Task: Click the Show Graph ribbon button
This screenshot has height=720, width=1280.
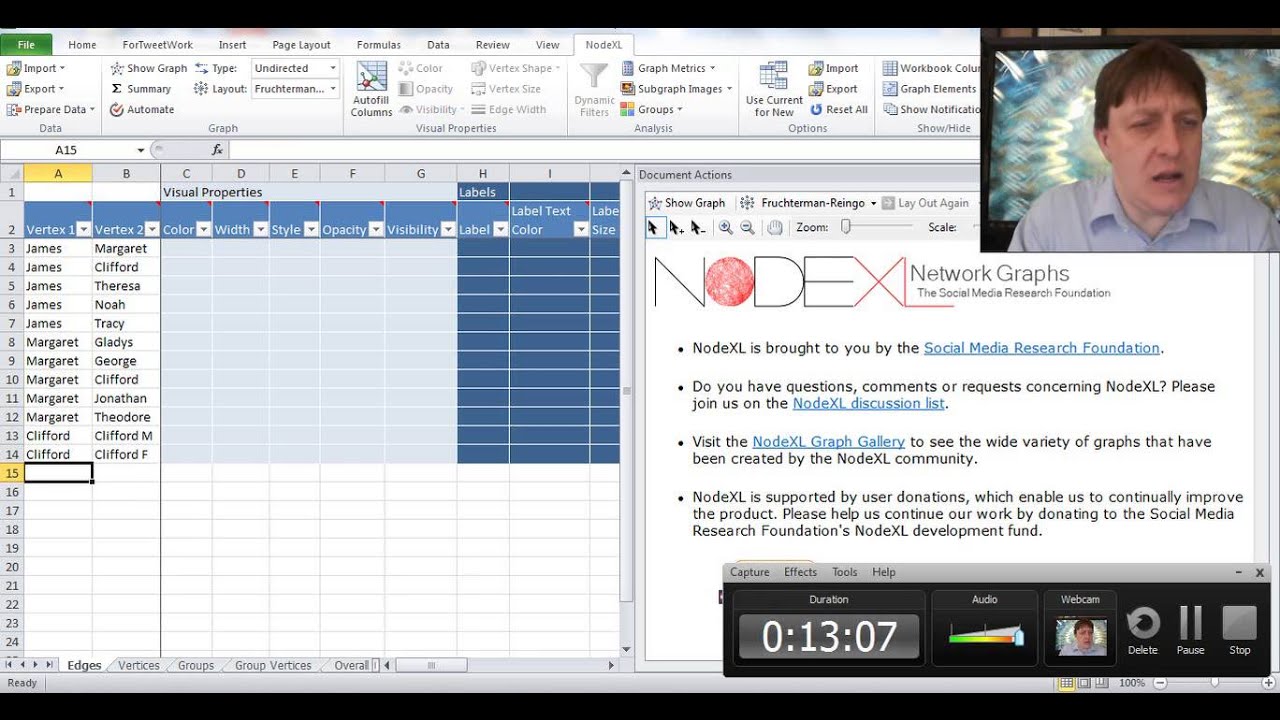Action: tap(148, 68)
